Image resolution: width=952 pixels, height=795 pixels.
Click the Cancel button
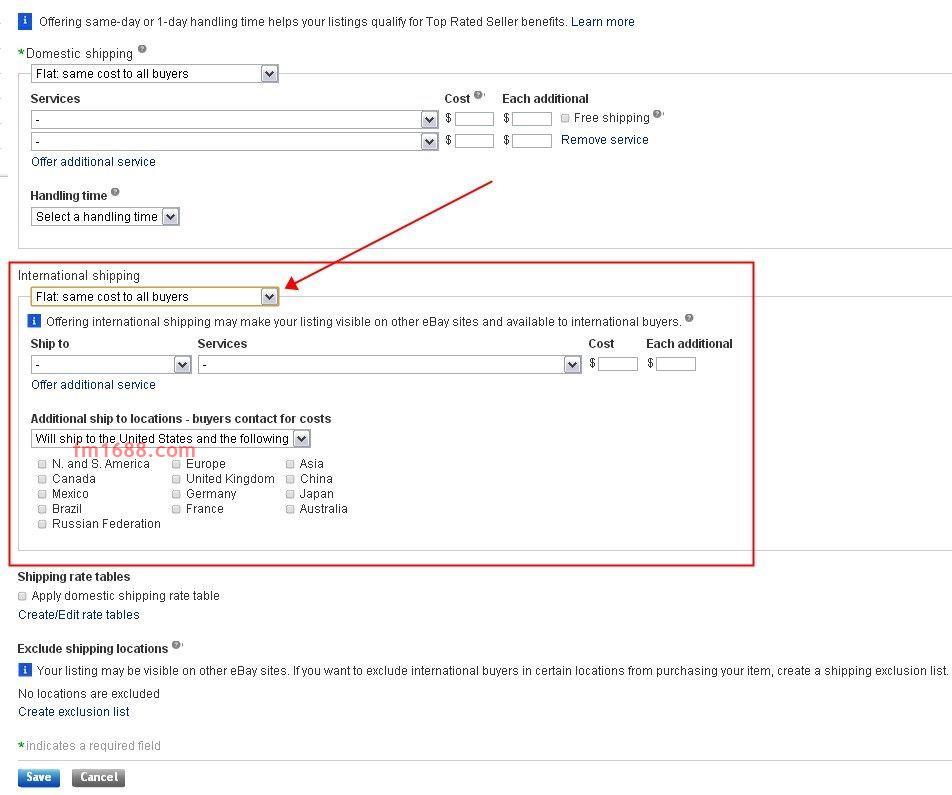tap(98, 777)
